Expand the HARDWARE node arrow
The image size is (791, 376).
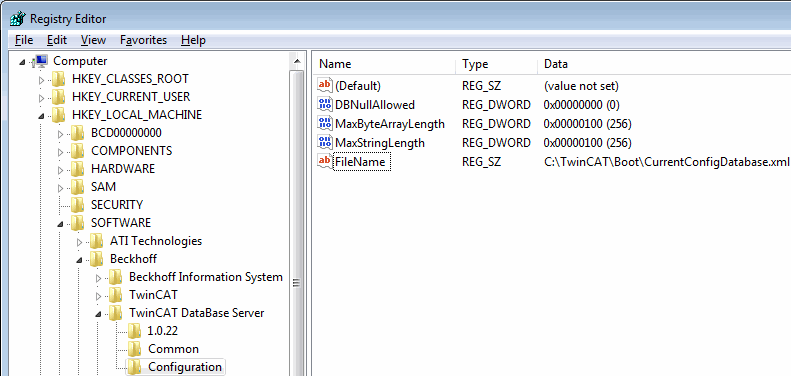pyautogui.click(x=61, y=170)
